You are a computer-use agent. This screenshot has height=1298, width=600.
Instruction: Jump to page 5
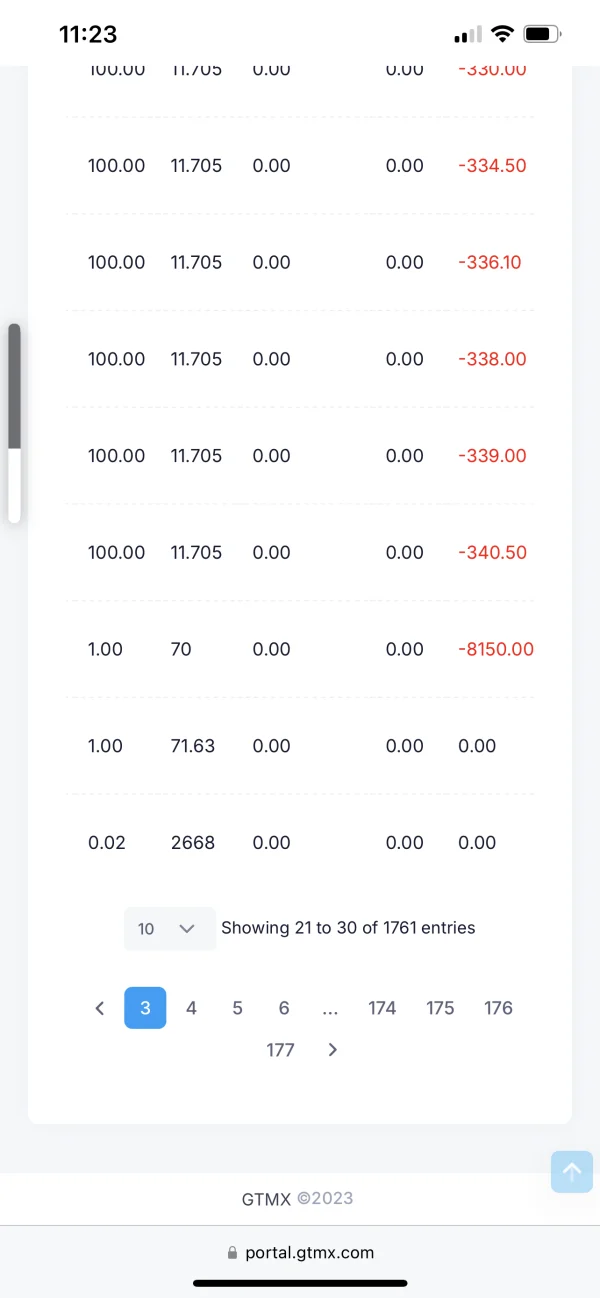(x=237, y=1008)
